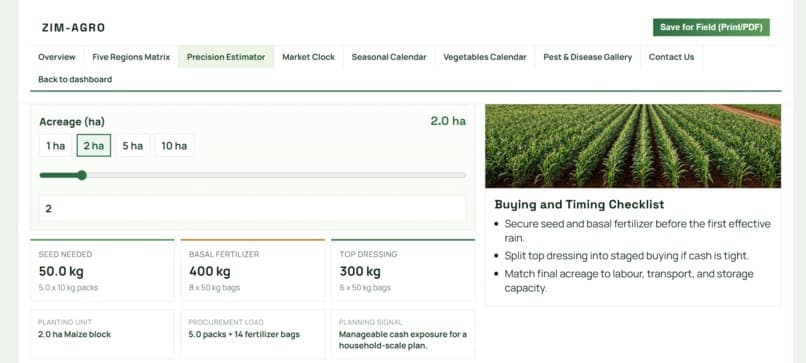Switch to Five Regions Matrix tab

[131, 57]
